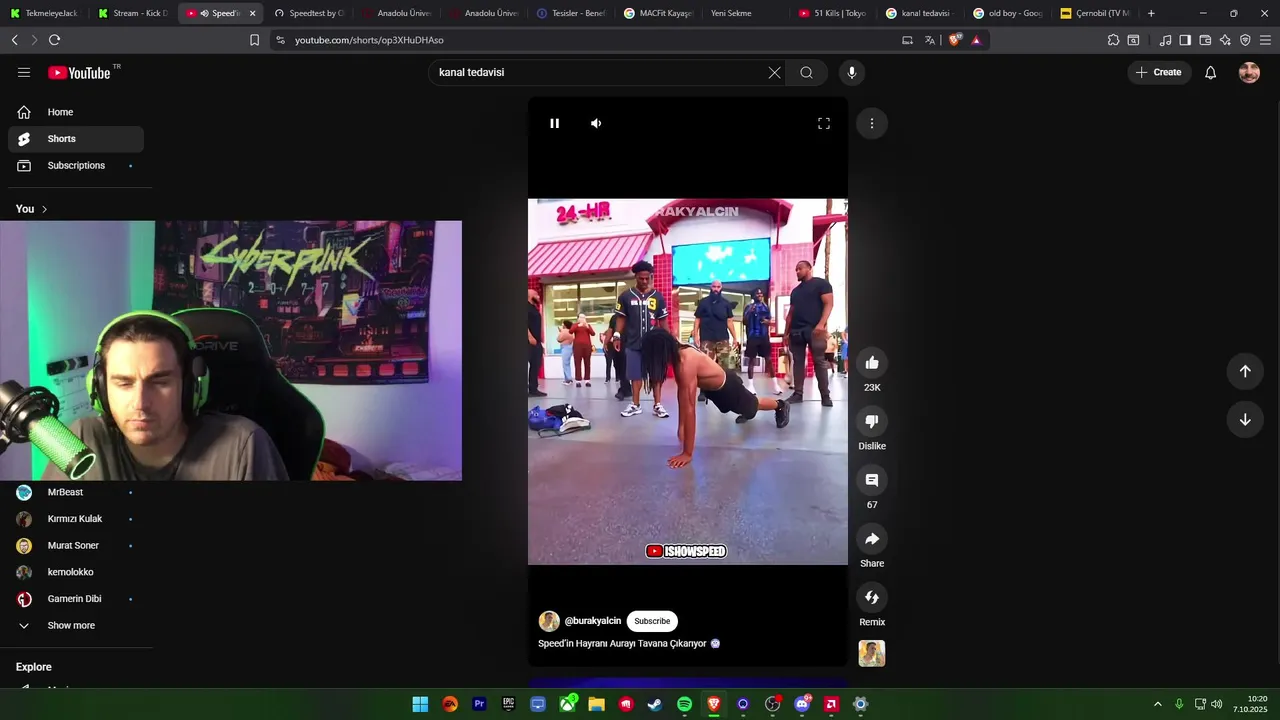Open Brave VPN shield icon
Viewport: 1280px width, 720px height.
(x=1245, y=40)
